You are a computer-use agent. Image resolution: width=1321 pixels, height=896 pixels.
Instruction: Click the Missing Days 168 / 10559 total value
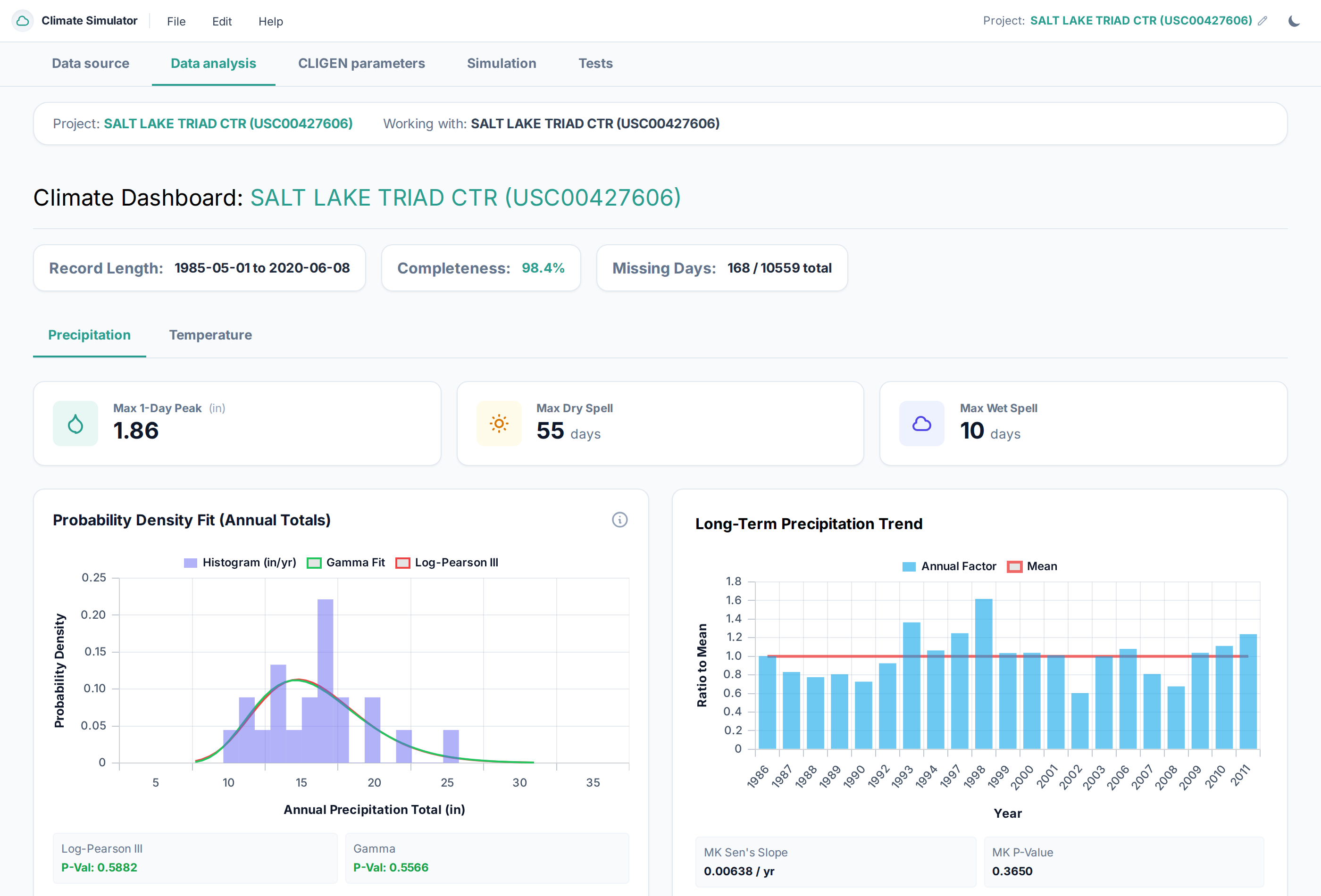[x=779, y=268]
